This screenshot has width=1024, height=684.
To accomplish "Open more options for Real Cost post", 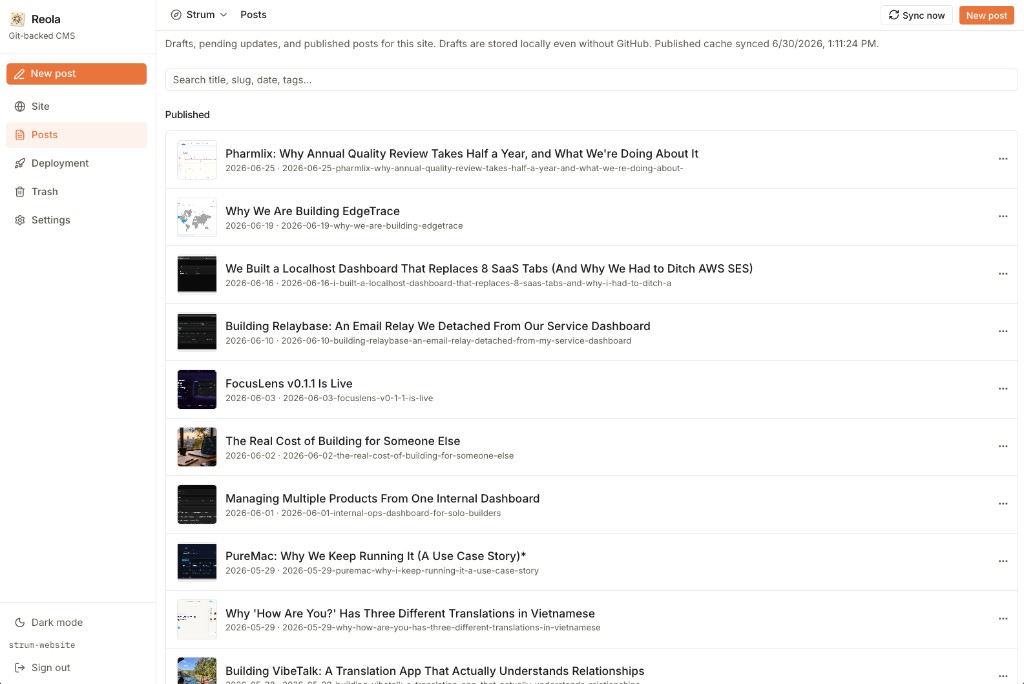I will point(1002,446).
